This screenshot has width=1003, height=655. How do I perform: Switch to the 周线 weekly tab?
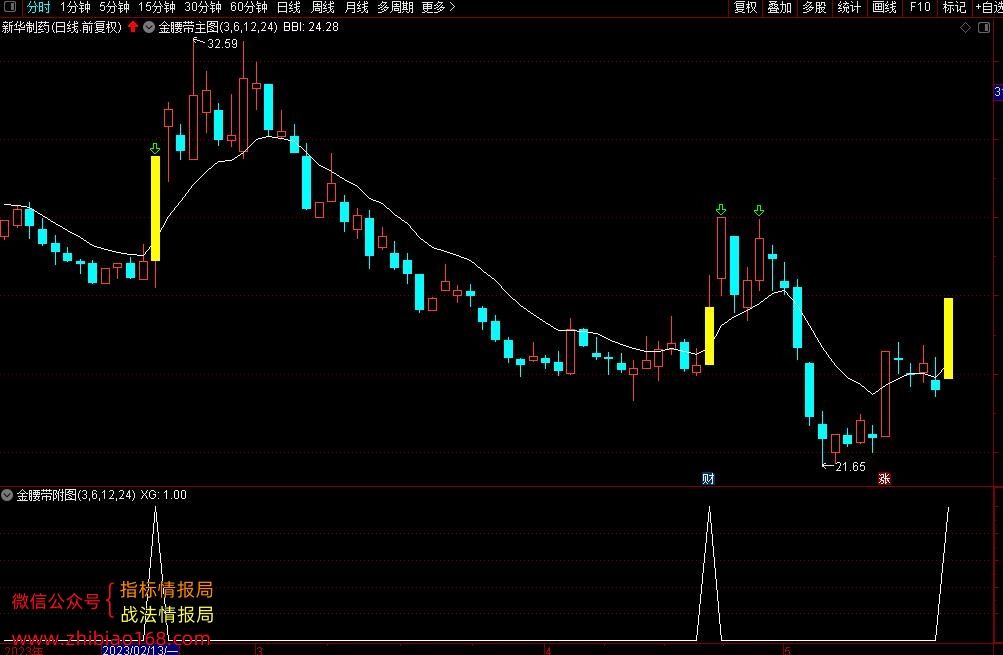pos(322,8)
